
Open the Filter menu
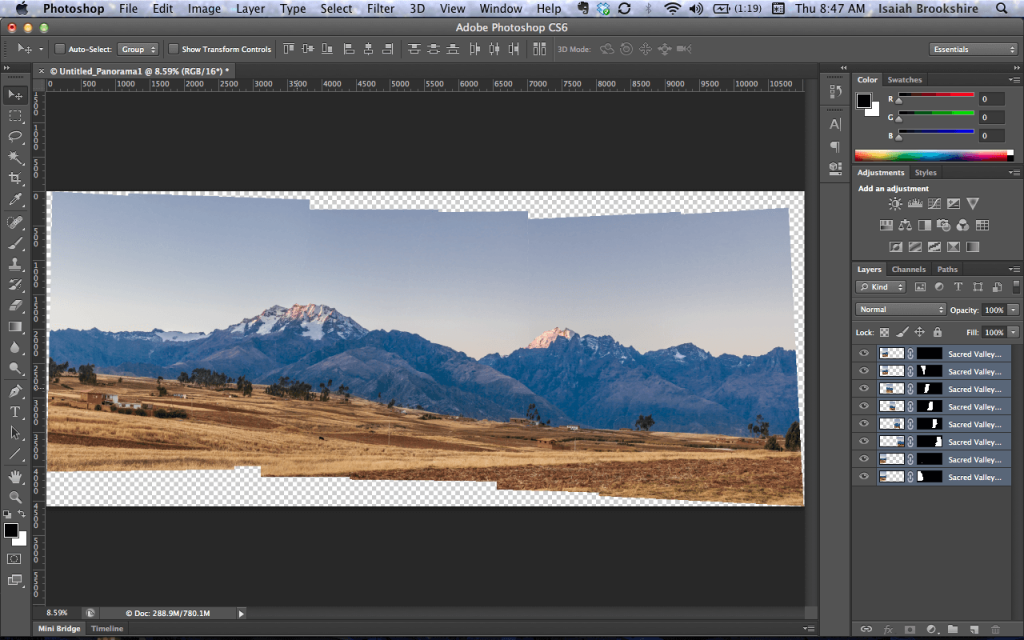380,9
